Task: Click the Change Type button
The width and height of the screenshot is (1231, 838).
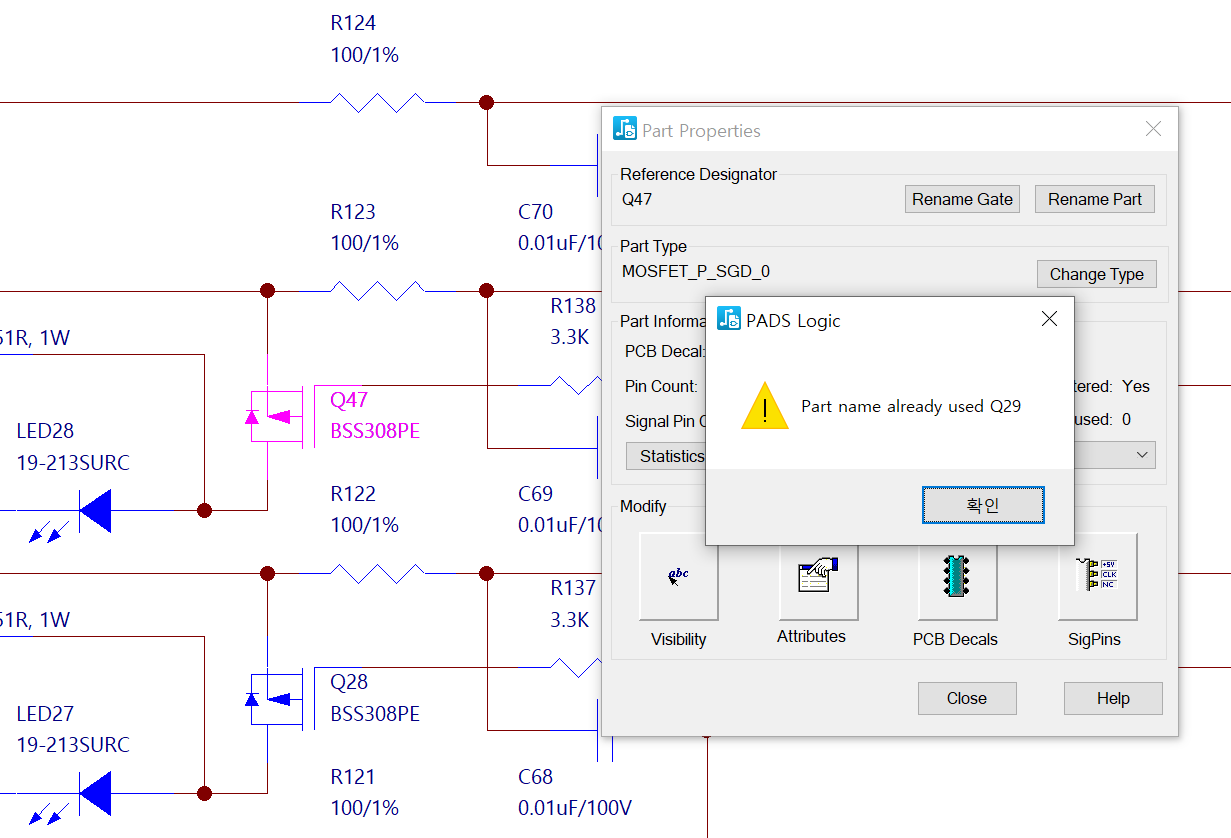Action: [x=1096, y=274]
